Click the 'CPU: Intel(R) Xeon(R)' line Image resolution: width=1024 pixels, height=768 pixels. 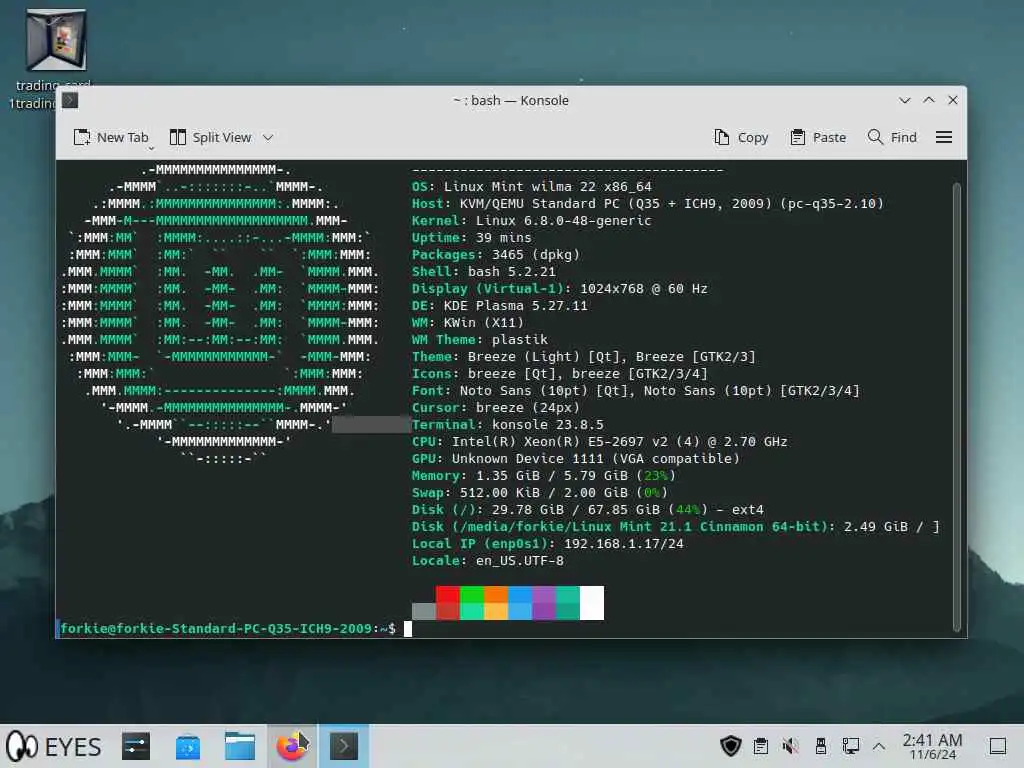(x=599, y=441)
